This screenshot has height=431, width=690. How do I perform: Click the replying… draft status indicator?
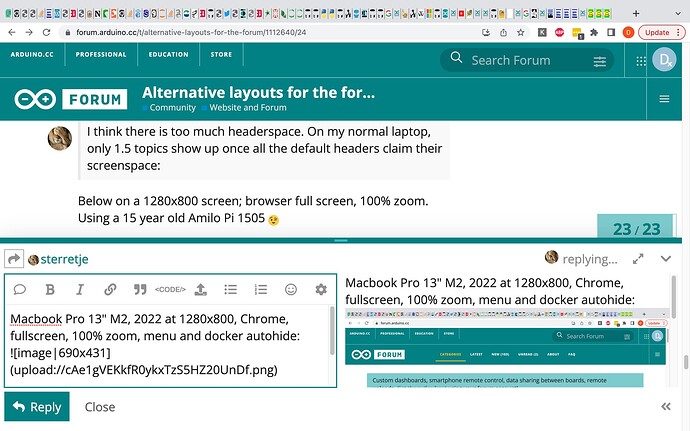click(589, 259)
